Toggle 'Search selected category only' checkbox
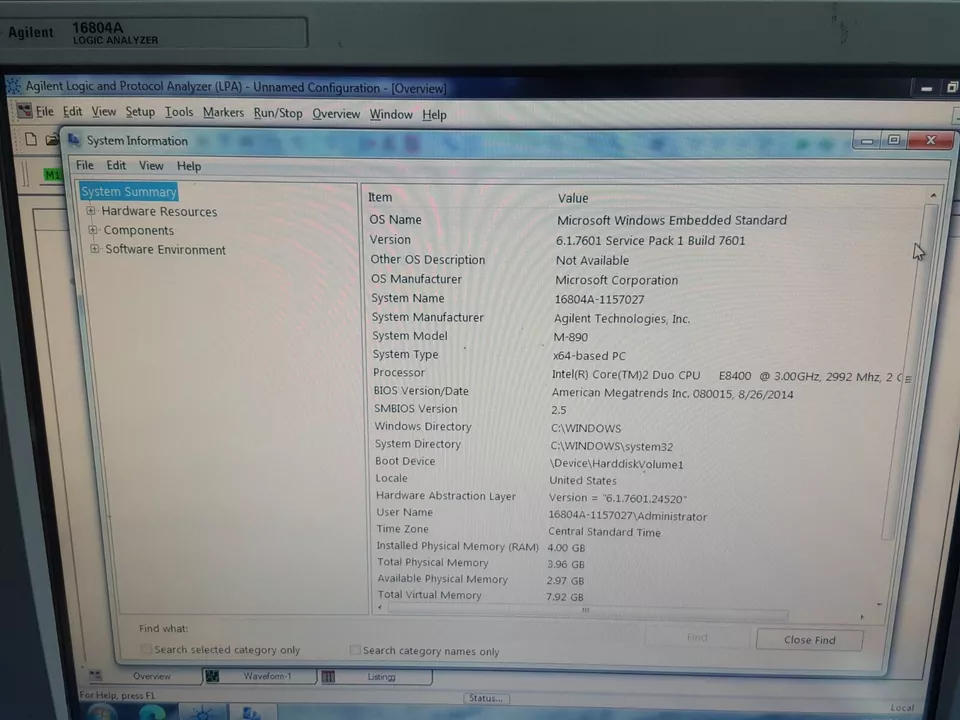Image resolution: width=960 pixels, height=720 pixels. coord(146,649)
